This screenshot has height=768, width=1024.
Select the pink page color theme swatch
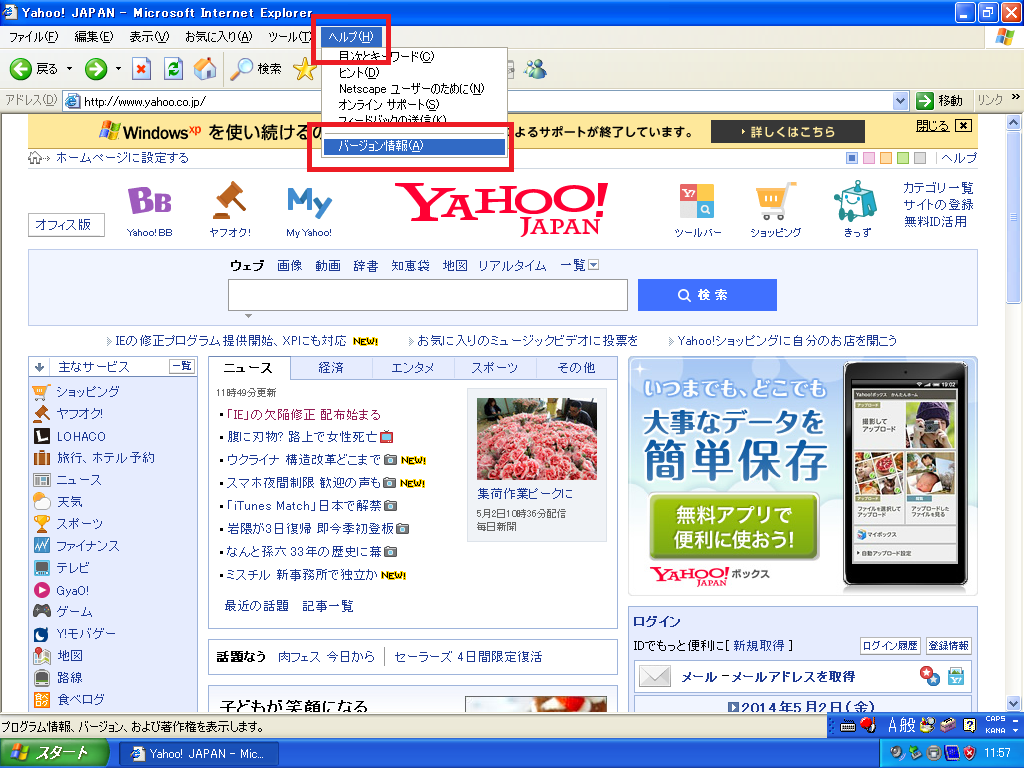[869, 157]
